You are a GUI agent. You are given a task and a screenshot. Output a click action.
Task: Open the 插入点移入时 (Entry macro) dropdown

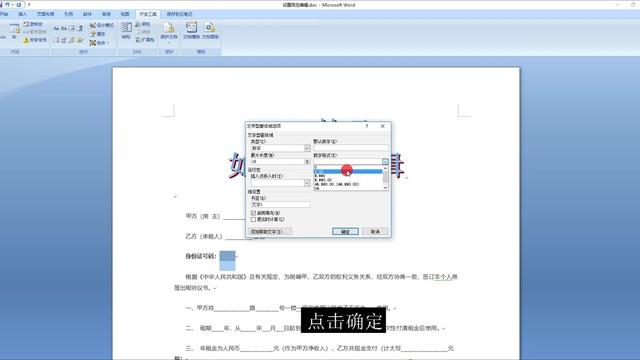click(307, 183)
